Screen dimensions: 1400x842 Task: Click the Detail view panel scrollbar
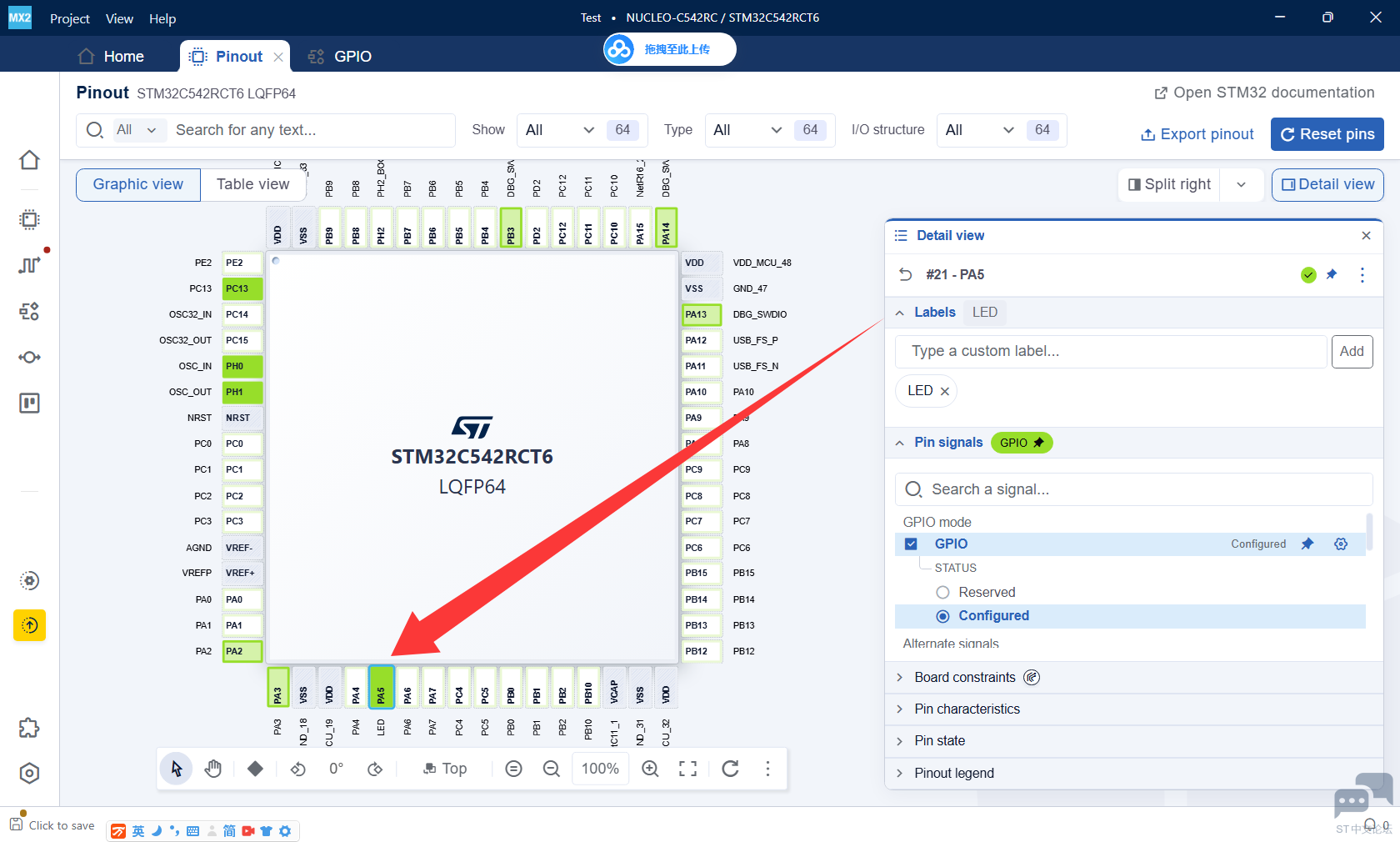(1368, 533)
